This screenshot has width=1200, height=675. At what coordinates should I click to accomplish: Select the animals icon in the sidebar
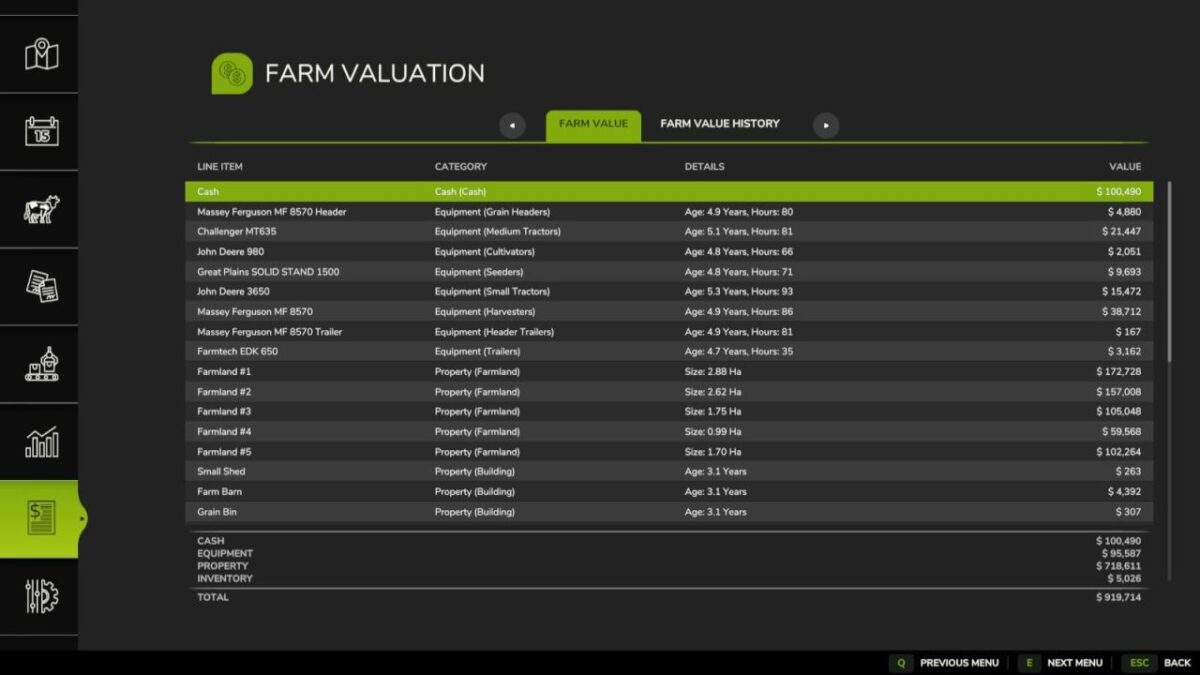pyautogui.click(x=39, y=208)
